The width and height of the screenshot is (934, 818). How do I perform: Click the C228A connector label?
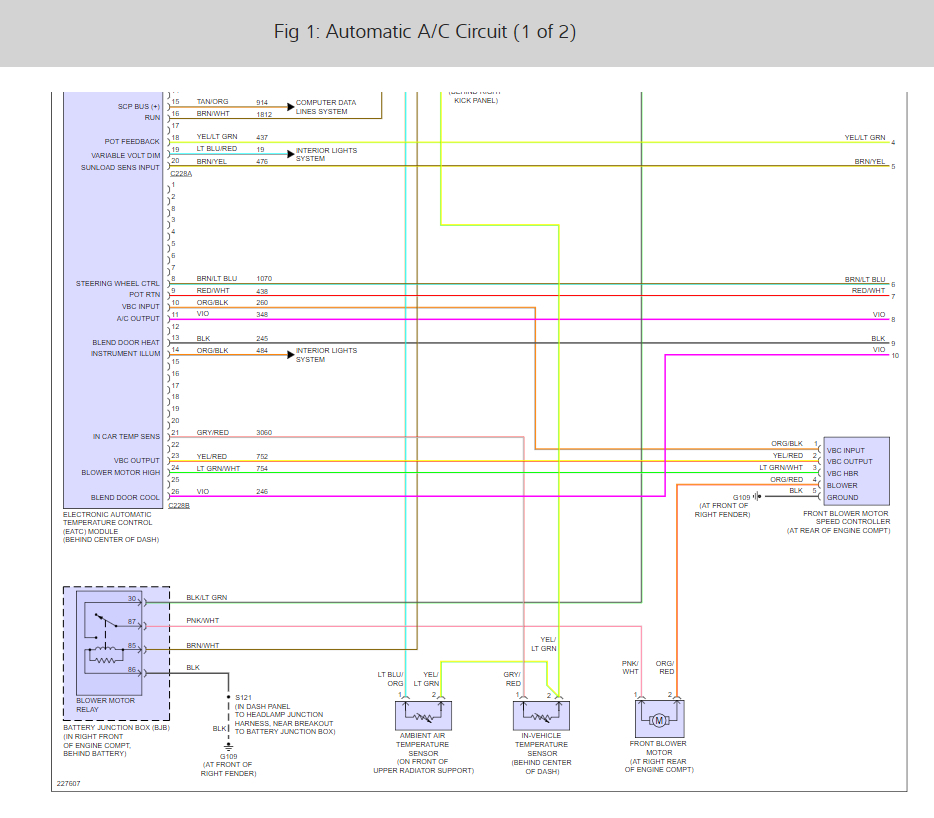(x=181, y=173)
